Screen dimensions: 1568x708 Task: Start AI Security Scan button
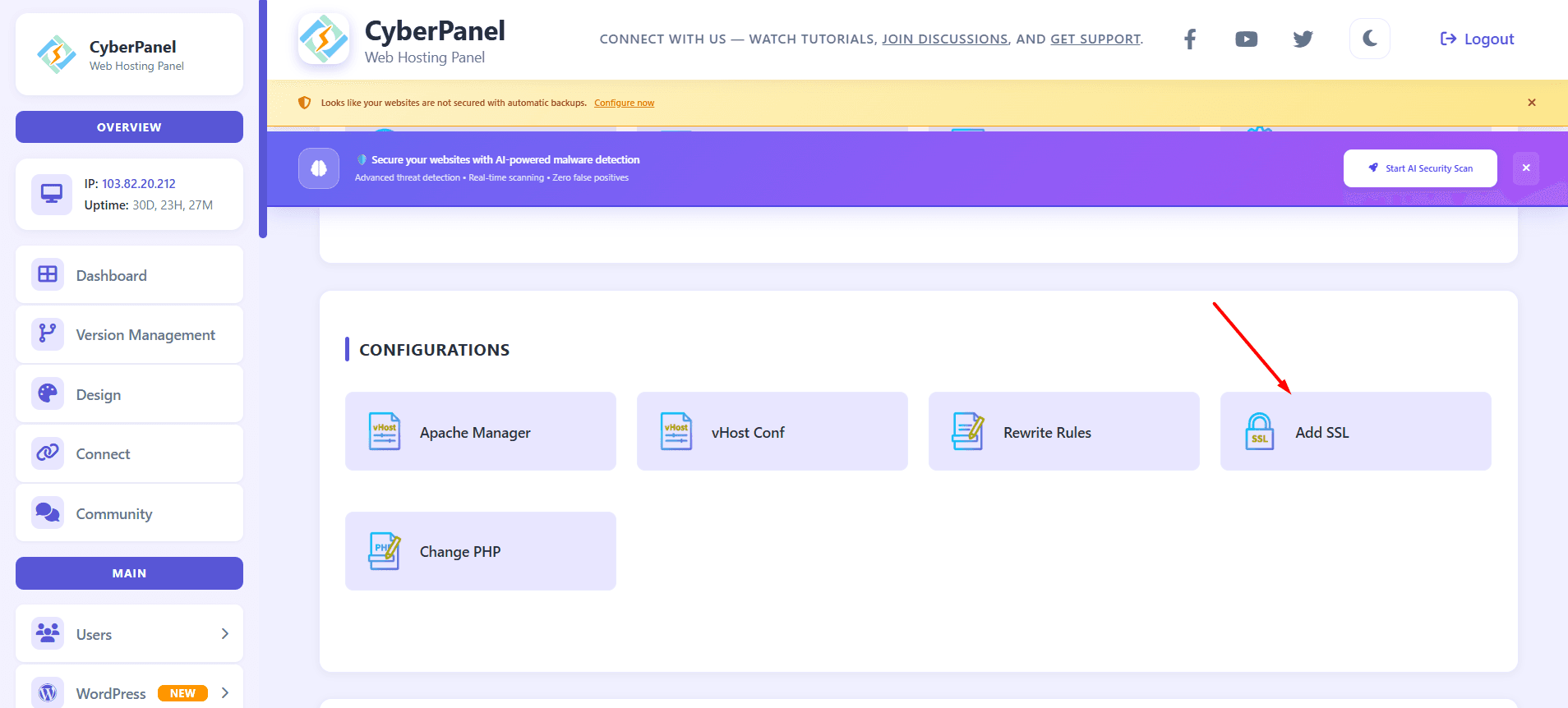point(1419,168)
